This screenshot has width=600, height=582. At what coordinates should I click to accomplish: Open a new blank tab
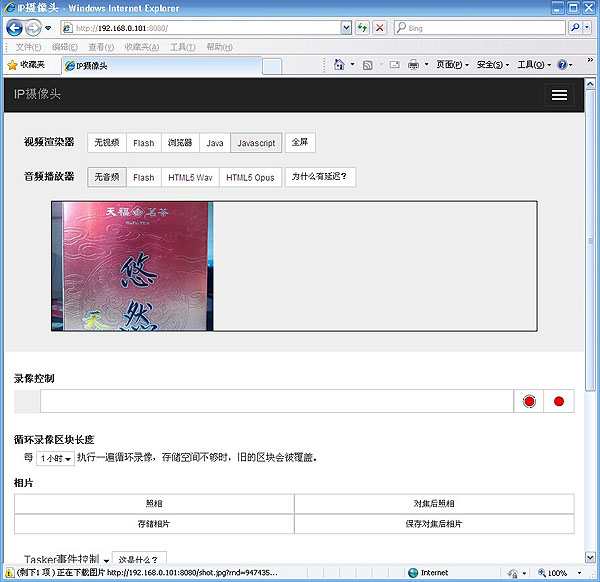point(272,67)
